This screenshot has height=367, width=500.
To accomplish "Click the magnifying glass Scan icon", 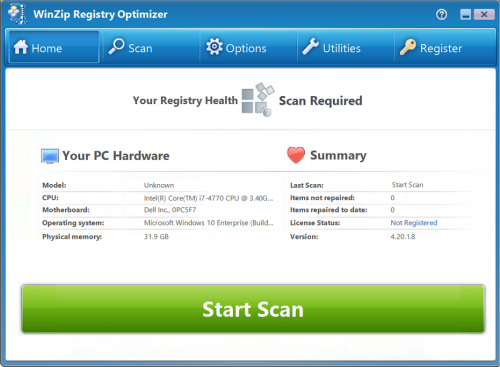I will pyautogui.click(x=116, y=46).
